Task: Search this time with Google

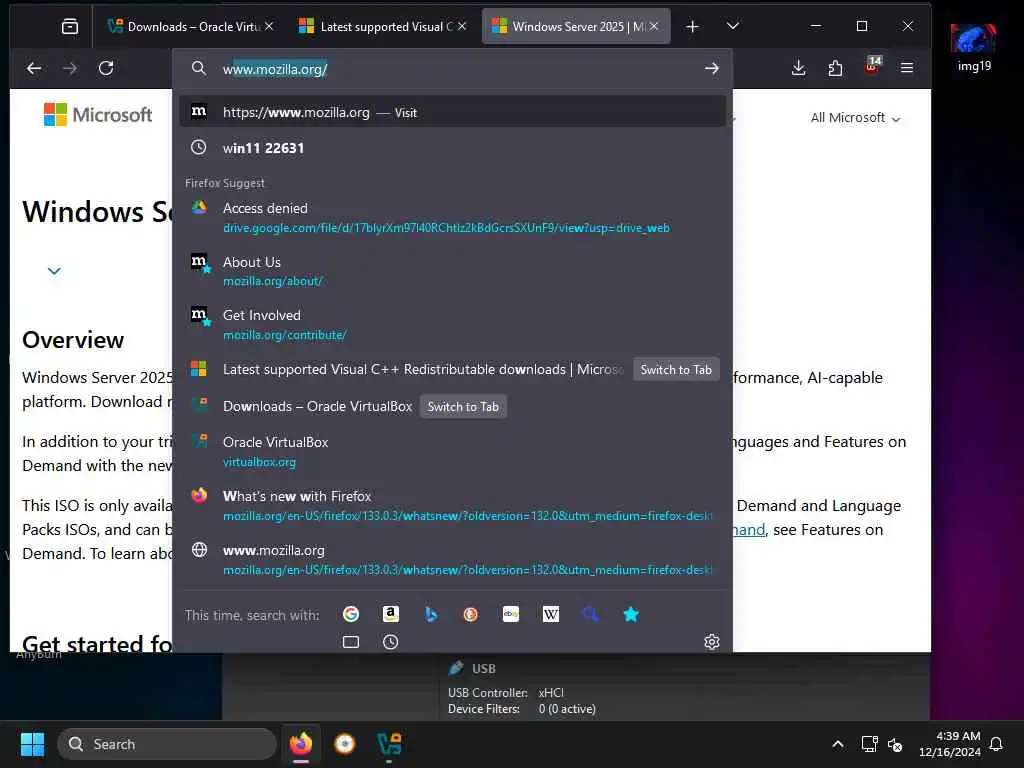Action: 351,615
